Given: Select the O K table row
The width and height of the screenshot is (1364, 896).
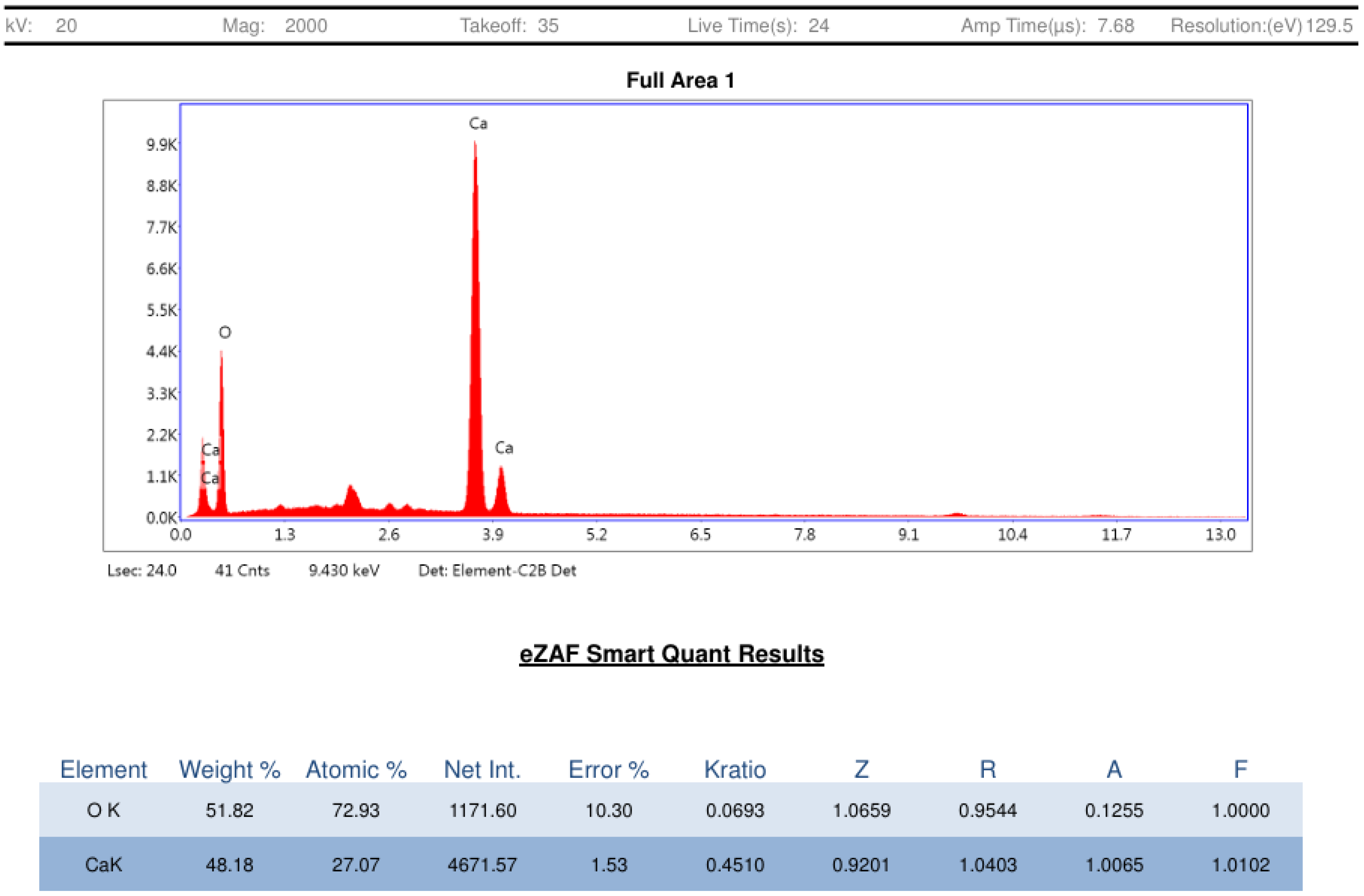Looking at the screenshot, I should coord(103,810).
